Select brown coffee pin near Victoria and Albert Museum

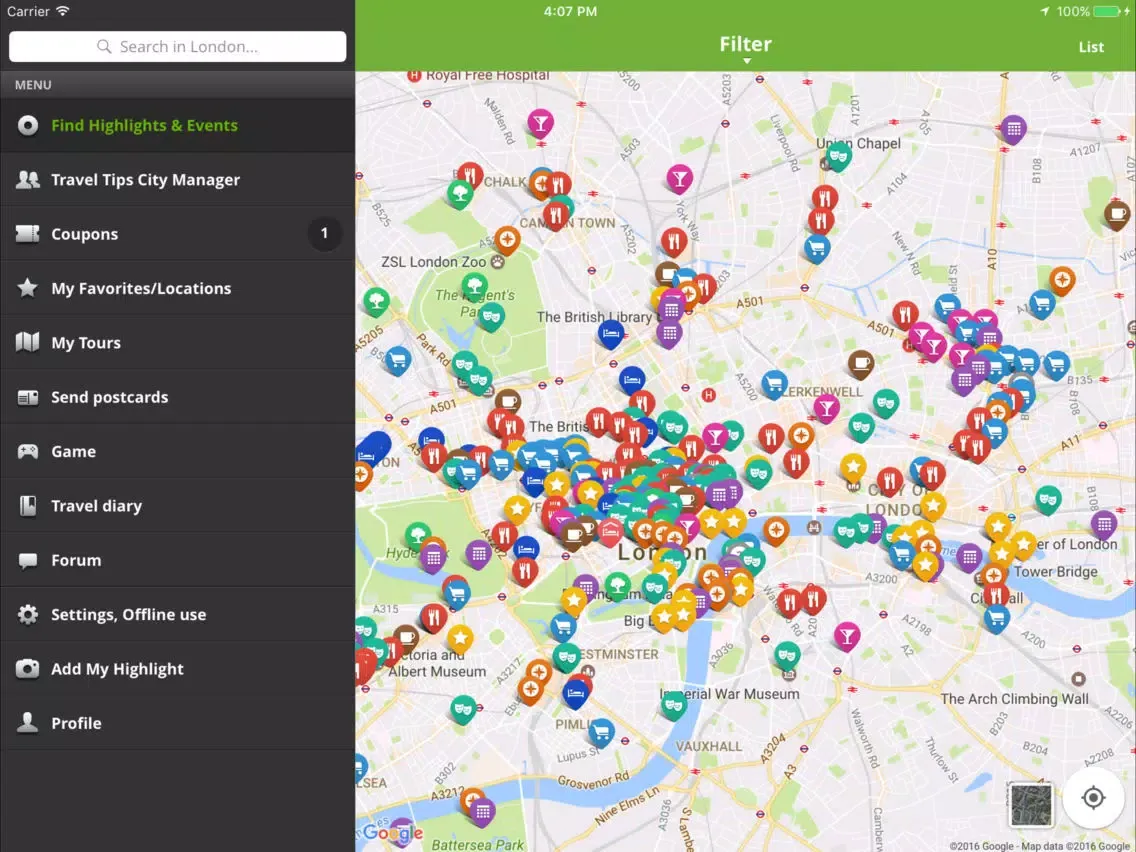tap(406, 638)
